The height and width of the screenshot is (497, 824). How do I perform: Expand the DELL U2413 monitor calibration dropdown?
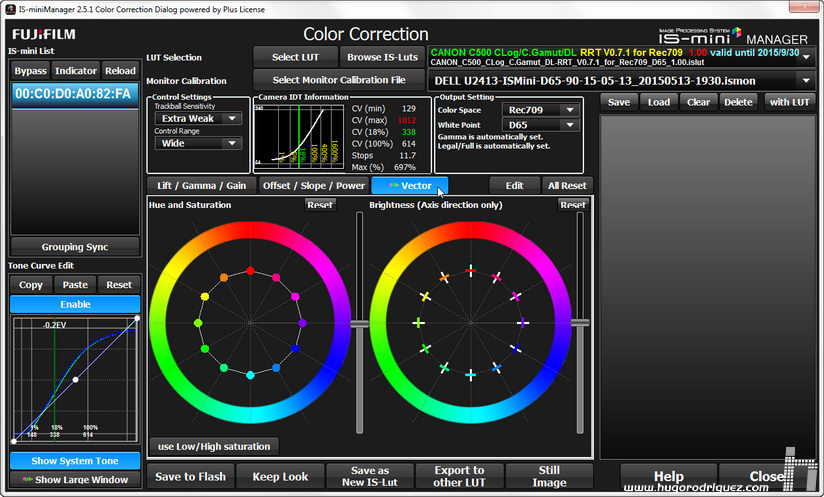806,81
